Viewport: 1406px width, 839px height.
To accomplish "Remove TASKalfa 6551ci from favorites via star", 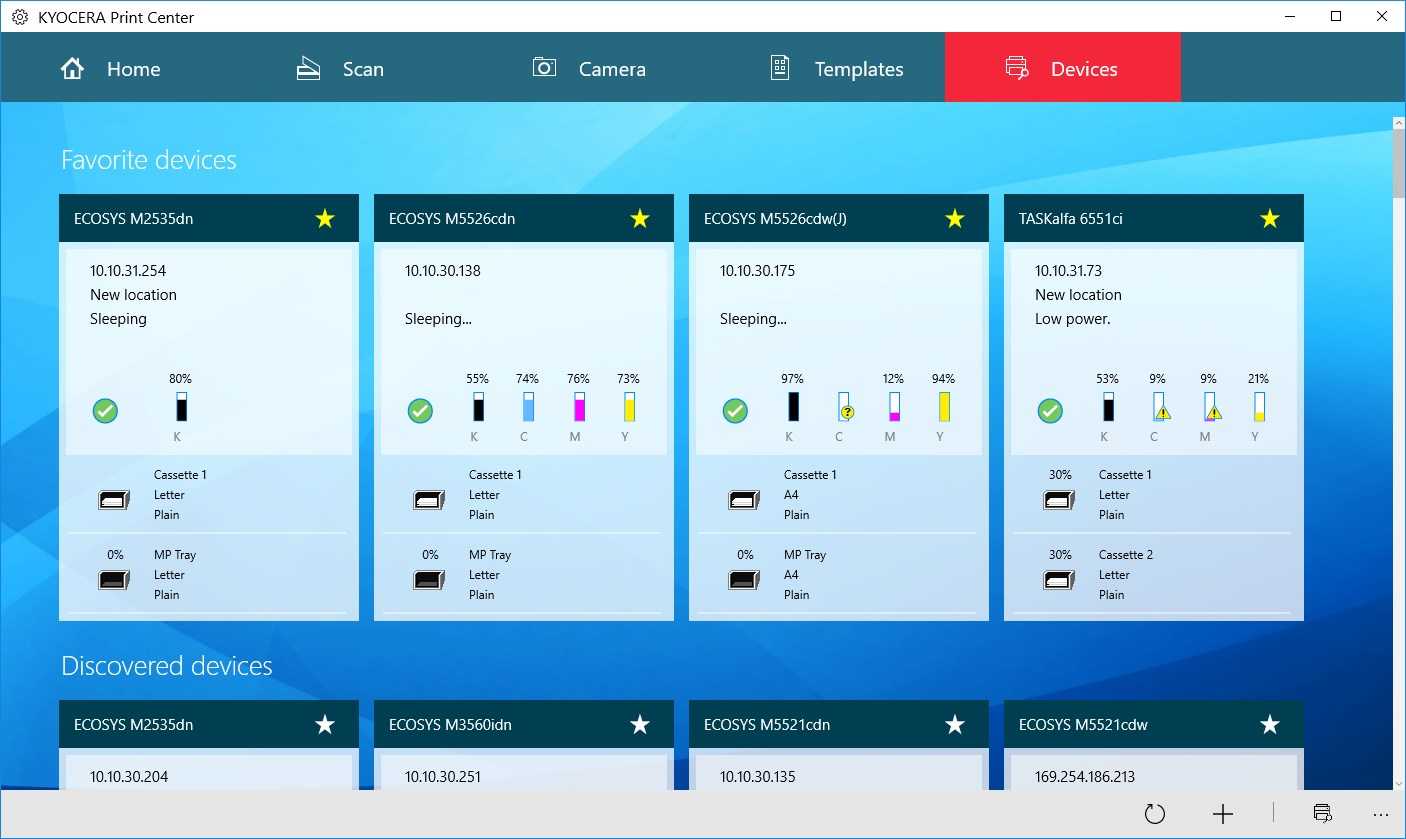I will [x=1270, y=218].
